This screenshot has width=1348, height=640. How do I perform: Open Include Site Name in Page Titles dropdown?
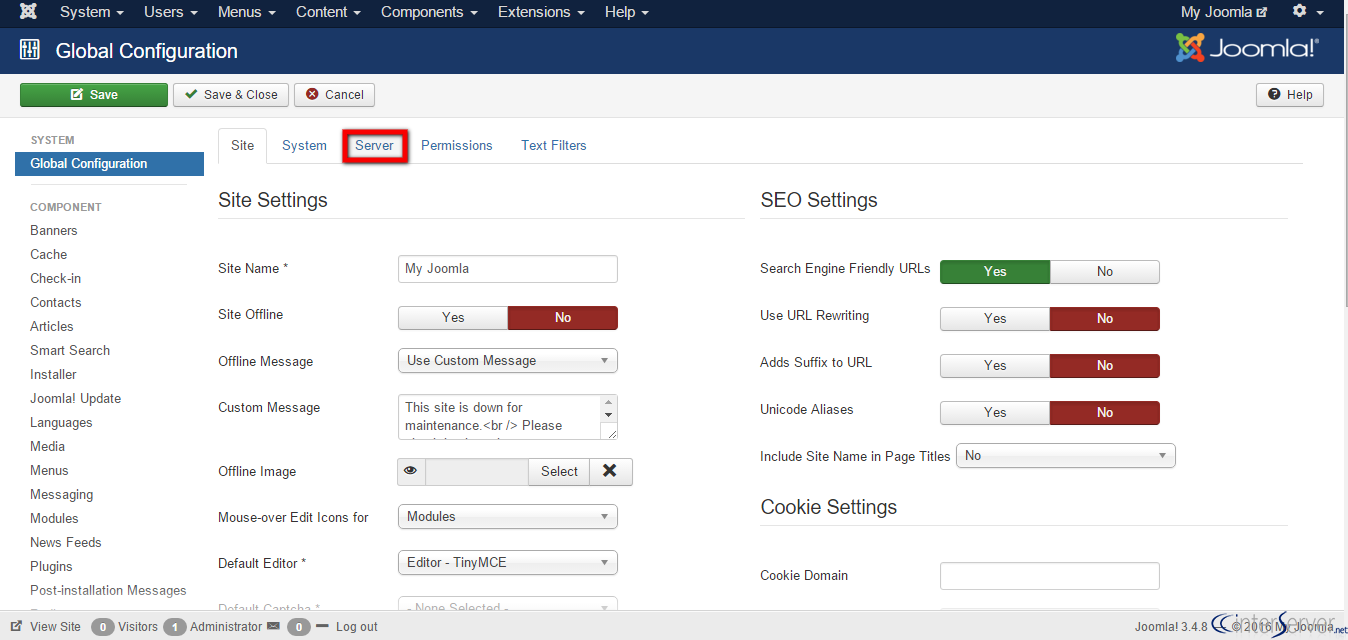(1066, 456)
